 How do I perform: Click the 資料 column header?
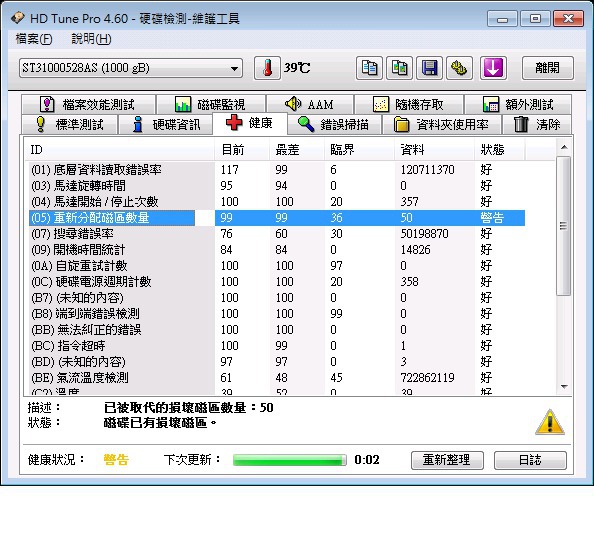(x=435, y=150)
